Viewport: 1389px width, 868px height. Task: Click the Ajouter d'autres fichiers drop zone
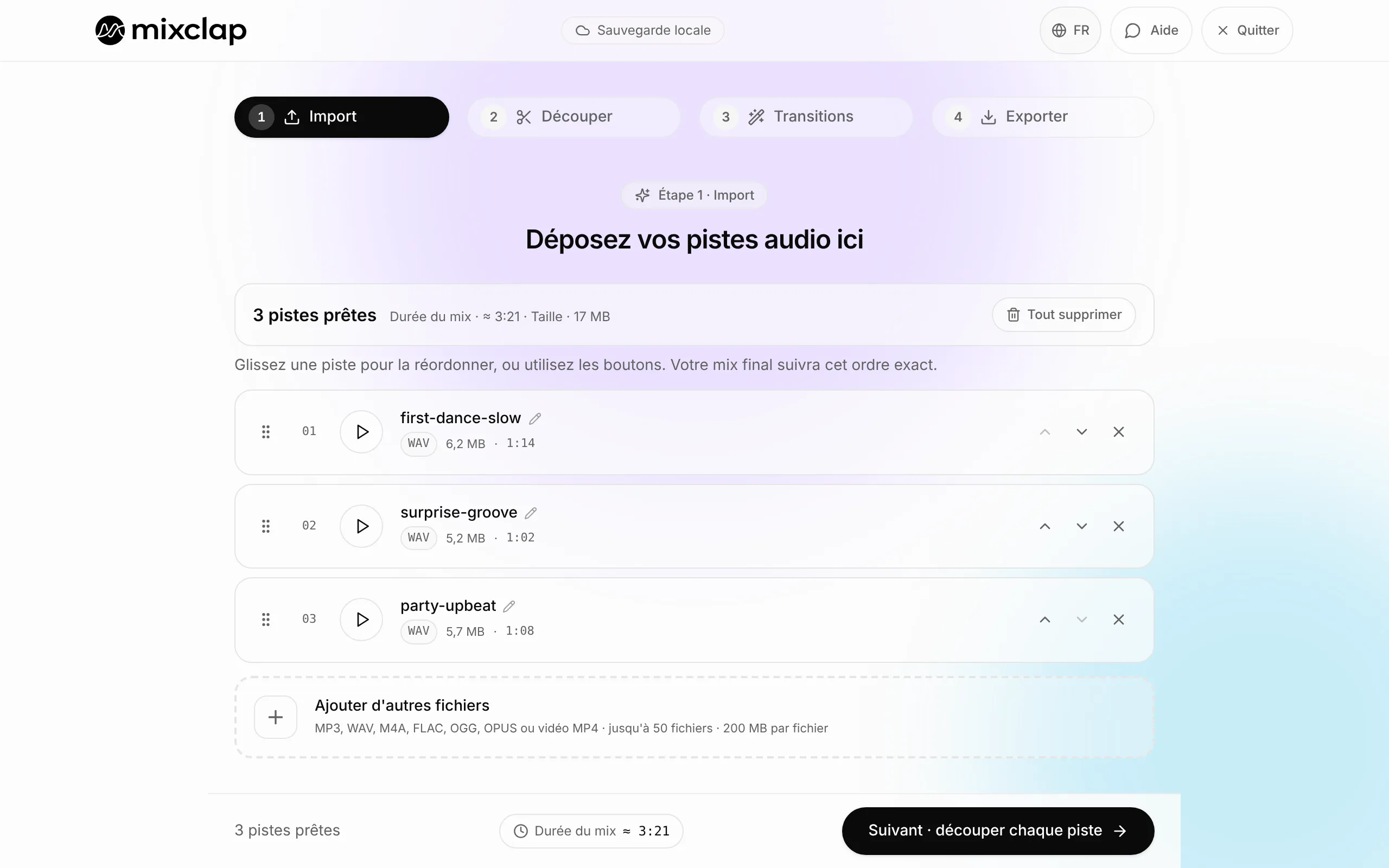pos(694,717)
